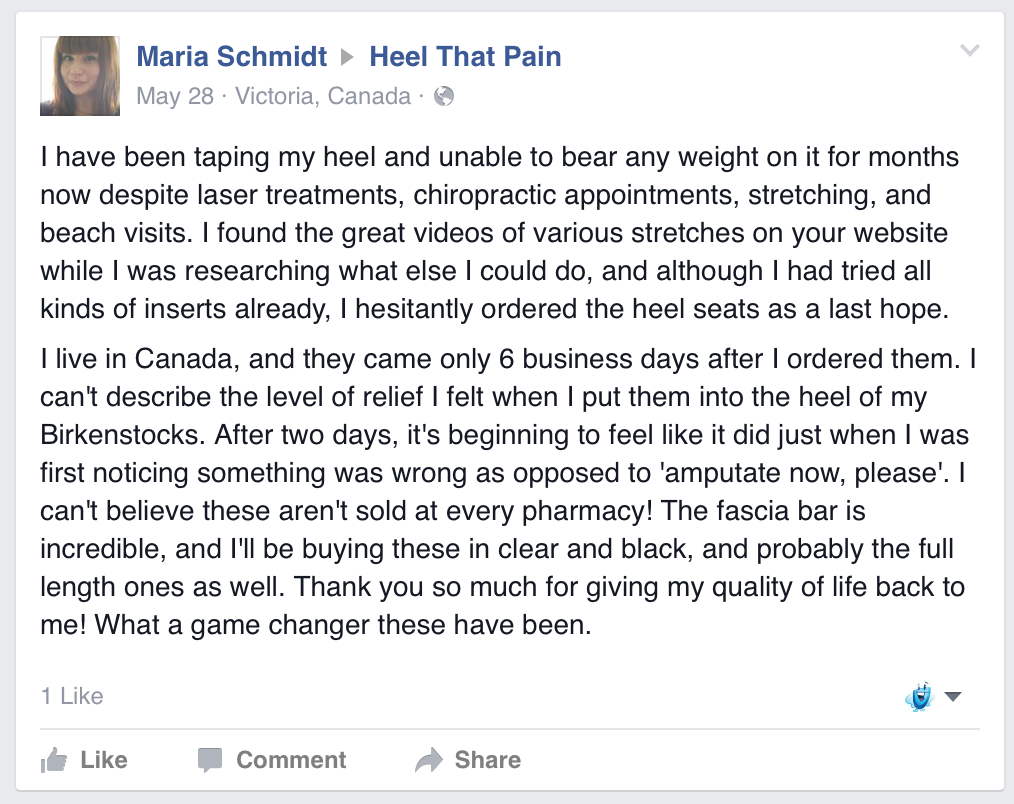This screenshot has height=804, width=1014.
Task: Open the post options chevron in the top corner
Action: (969, 51)
